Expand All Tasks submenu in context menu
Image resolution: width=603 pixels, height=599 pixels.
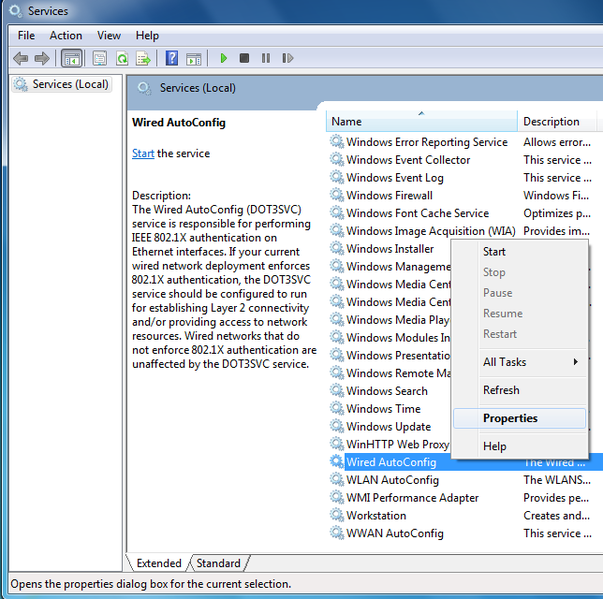[x=520, y=362]
